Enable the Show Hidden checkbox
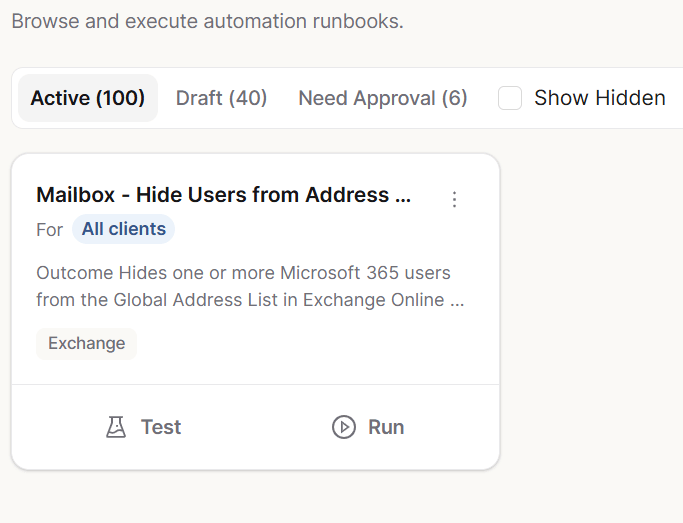Viewport: 683px width, 523px height. pyautogui.click(x=510, y=98)
